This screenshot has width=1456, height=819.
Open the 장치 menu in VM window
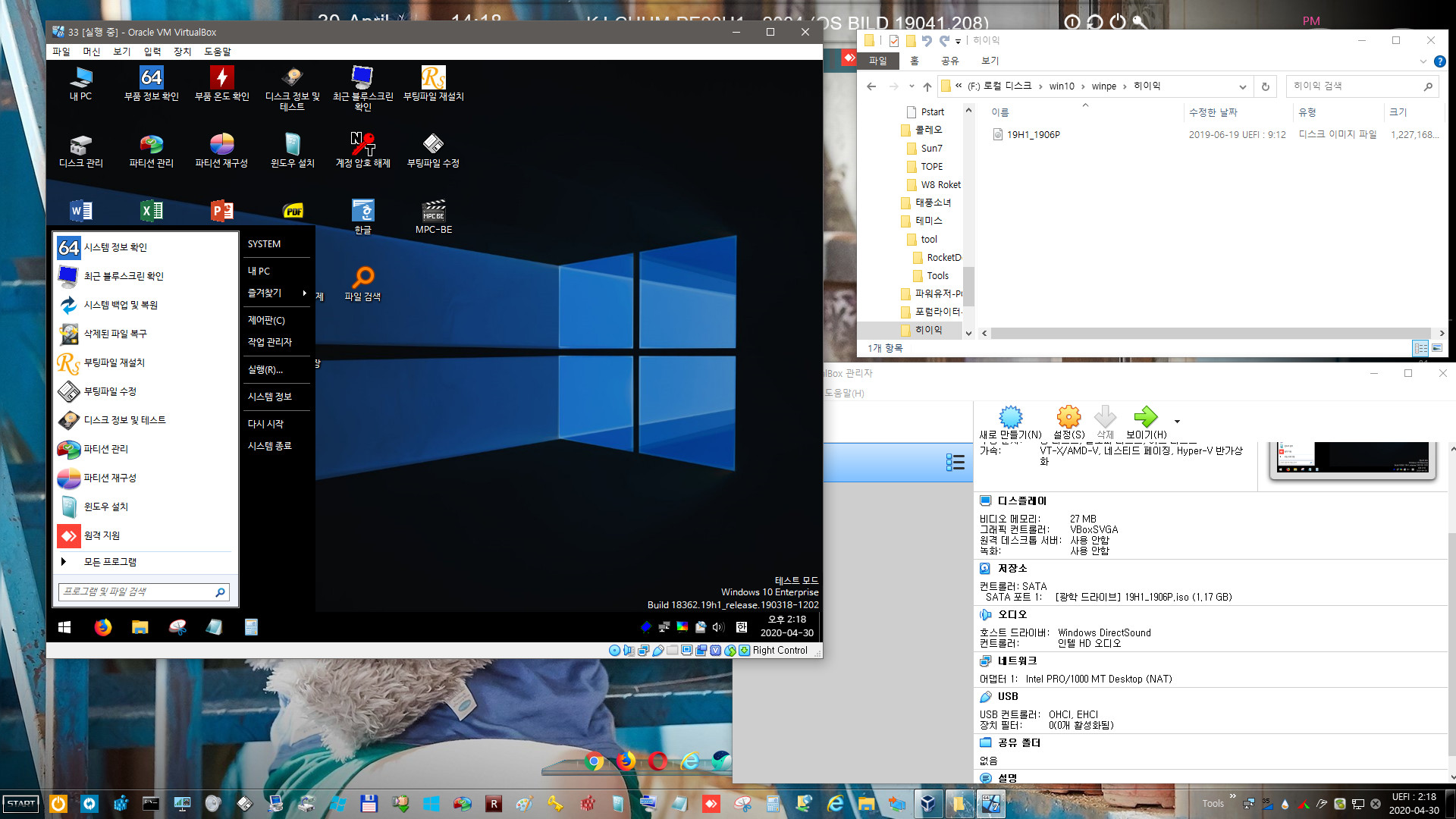click(182, 52)
